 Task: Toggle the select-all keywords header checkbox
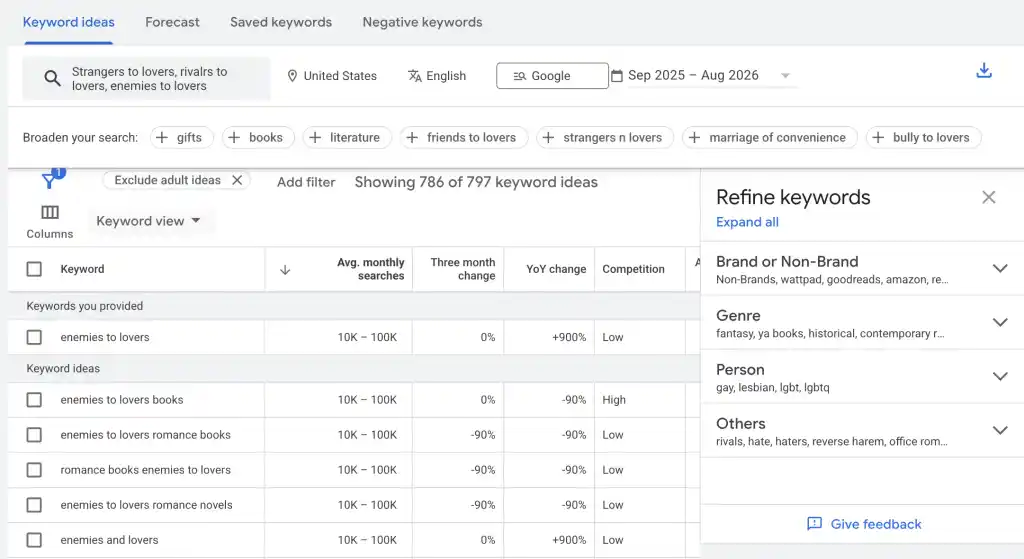34,269
